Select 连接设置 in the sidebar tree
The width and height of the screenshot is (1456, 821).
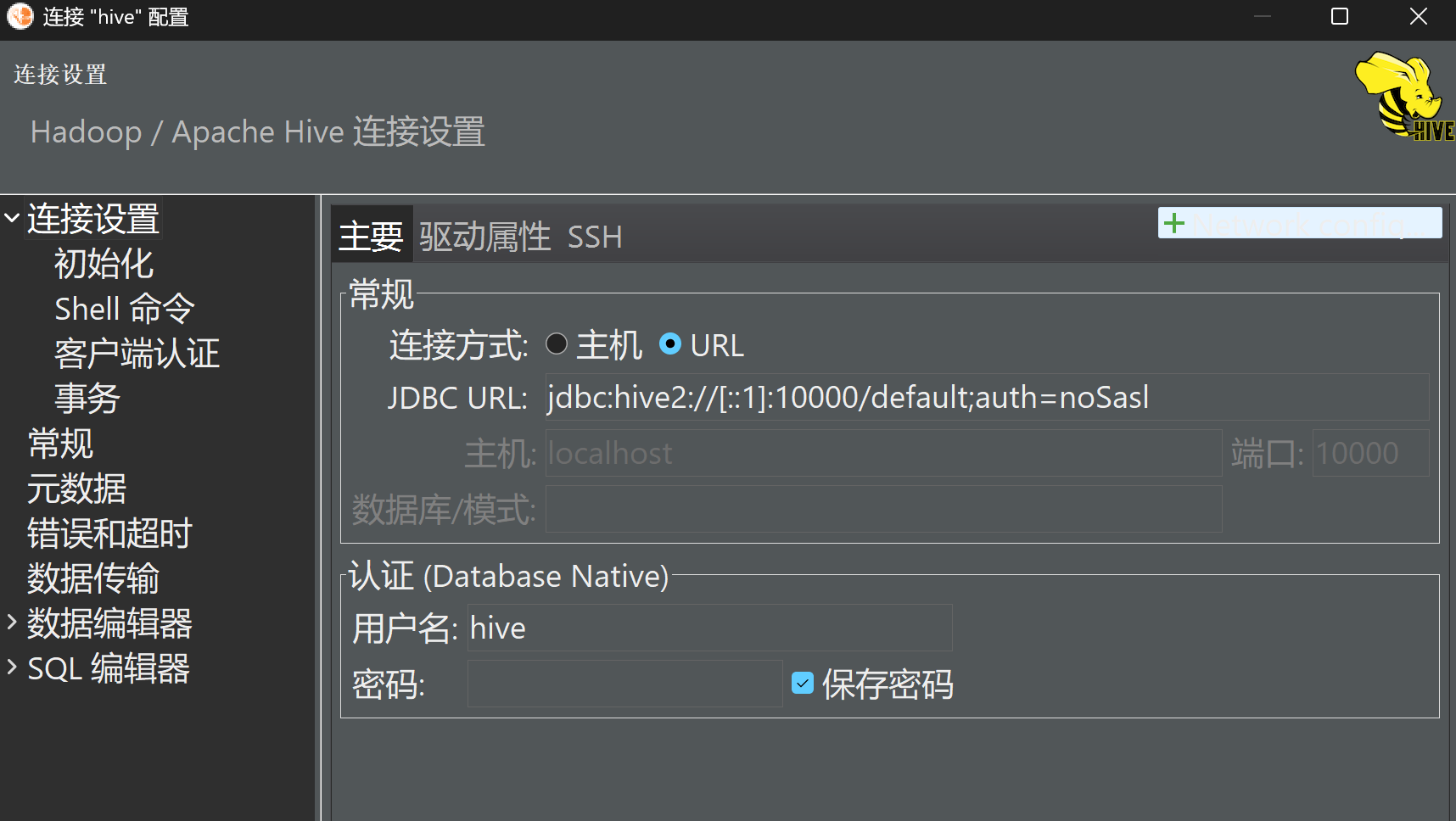93,218
